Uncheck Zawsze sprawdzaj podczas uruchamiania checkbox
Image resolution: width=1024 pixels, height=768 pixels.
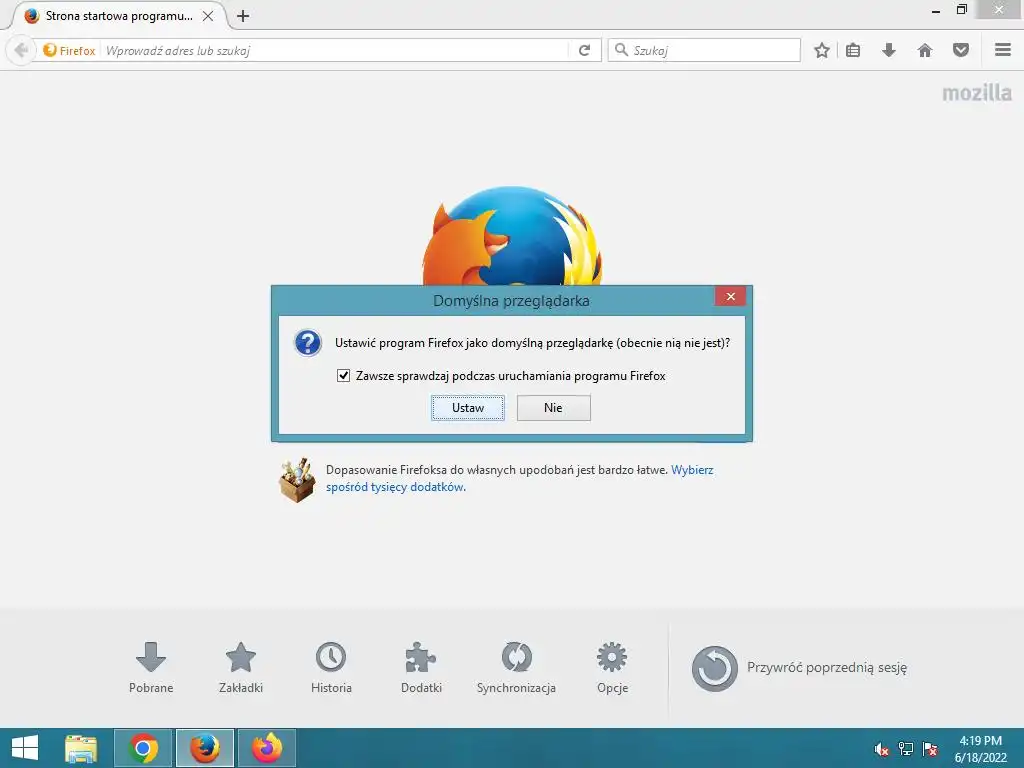(x=344, y=376)
